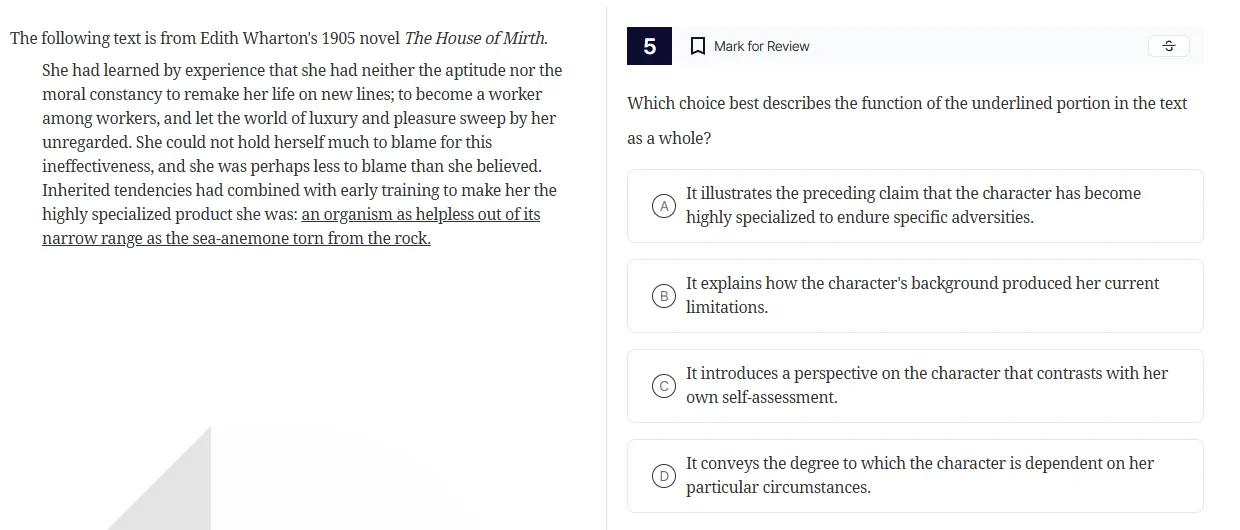Choose the circled C answer bubble
Viewport: 1240px width, 530px height.
(x=662, y=386)
